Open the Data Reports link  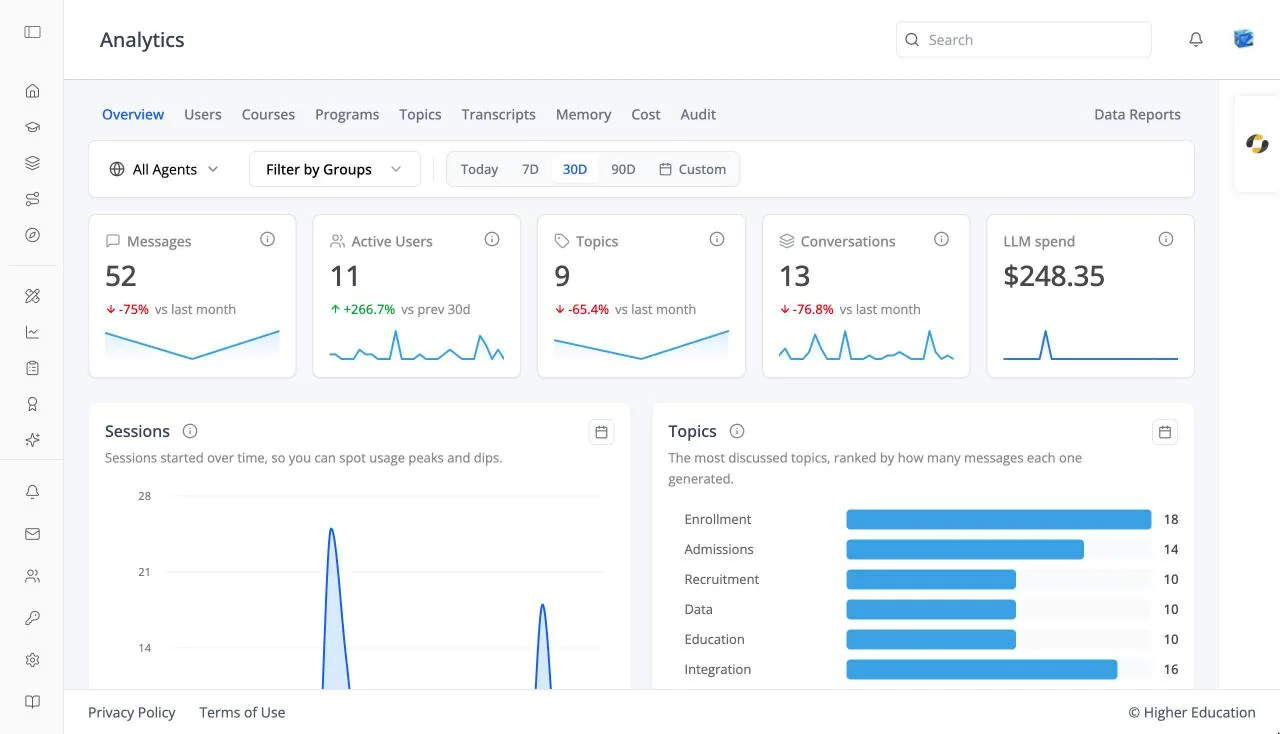tap(1137, 114)
